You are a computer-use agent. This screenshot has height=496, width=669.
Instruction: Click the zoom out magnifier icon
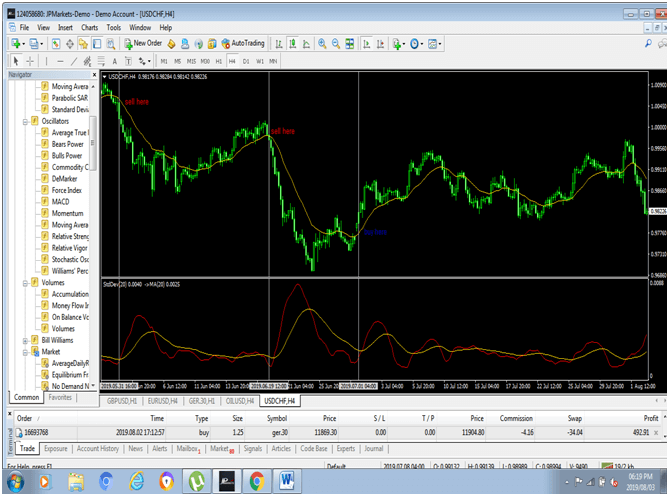point(336,44)
